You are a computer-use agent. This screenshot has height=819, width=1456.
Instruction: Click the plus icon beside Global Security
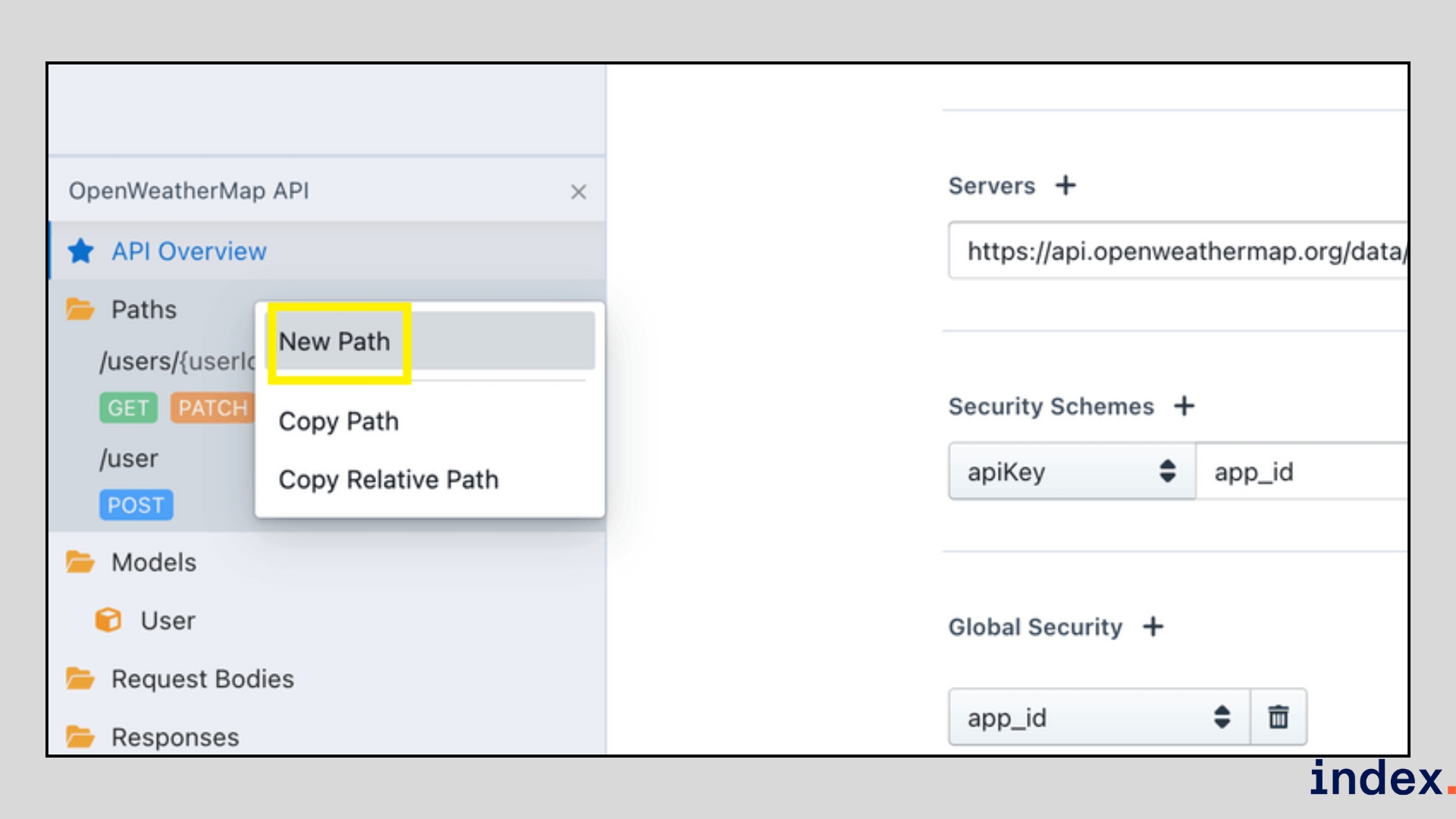pos(1153,627)
